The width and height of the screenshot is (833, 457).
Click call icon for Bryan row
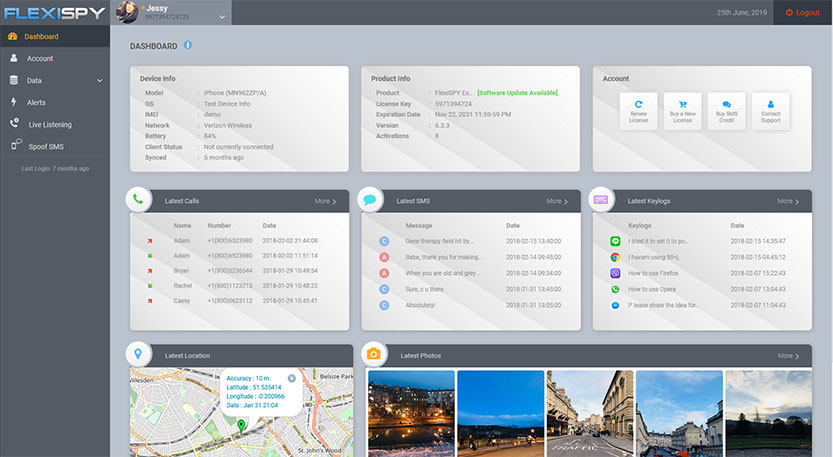(x=150, y=270)
